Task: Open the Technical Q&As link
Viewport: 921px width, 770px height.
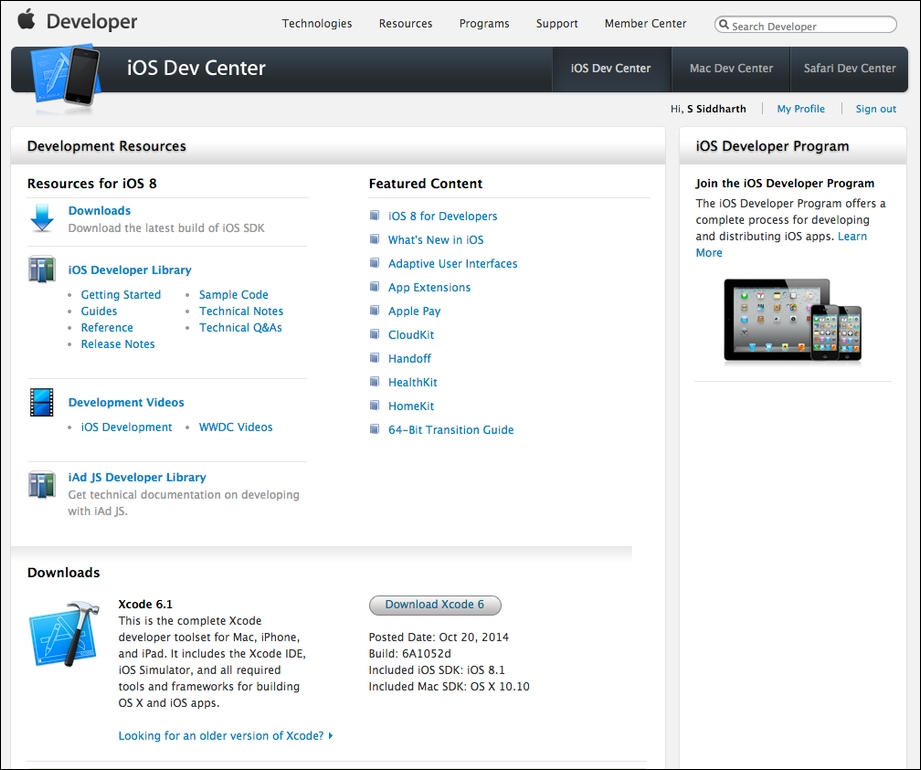Action: pyautogui.click(x=240, y=327)
